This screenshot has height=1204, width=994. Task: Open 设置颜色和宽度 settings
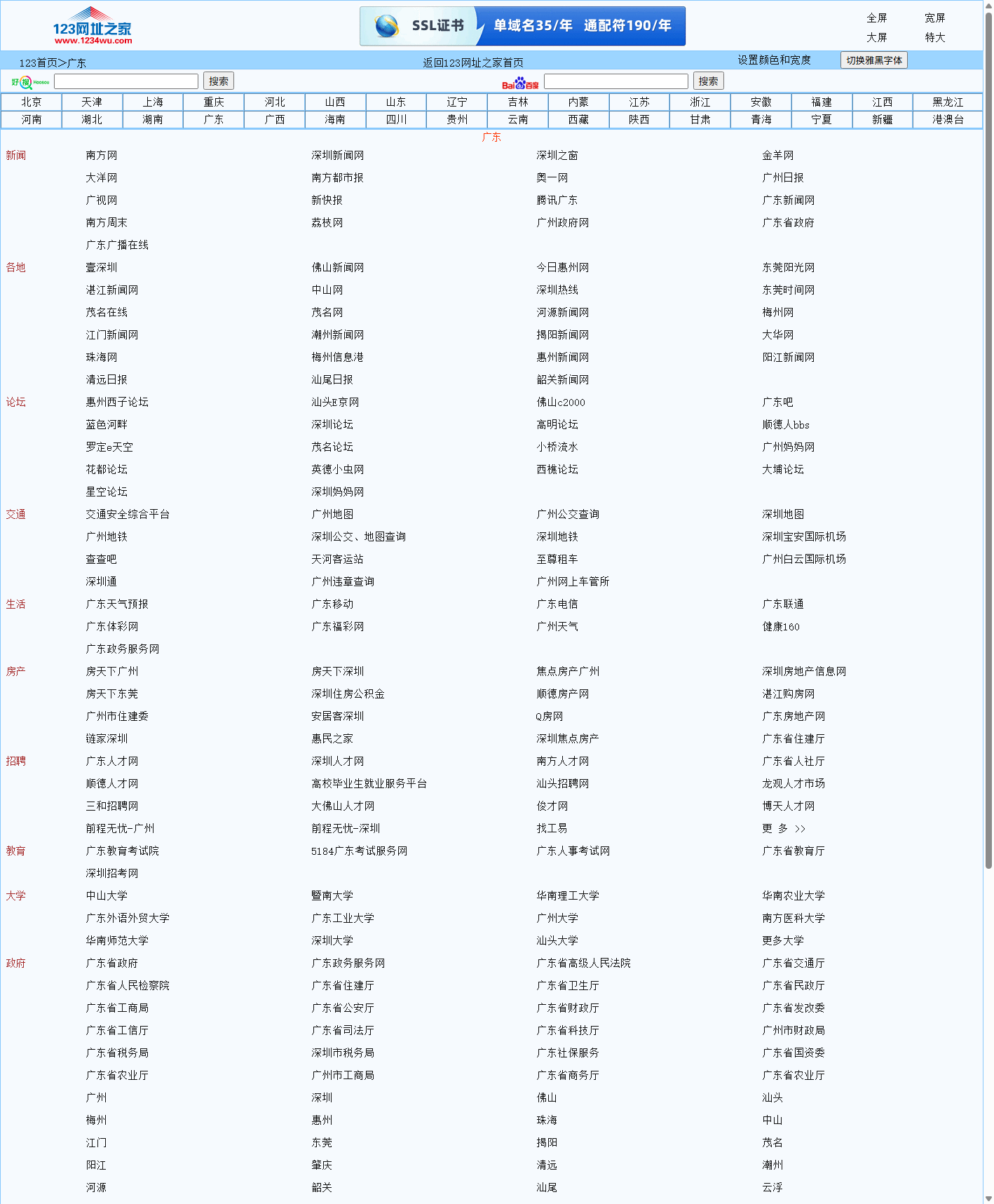(774, 60)
